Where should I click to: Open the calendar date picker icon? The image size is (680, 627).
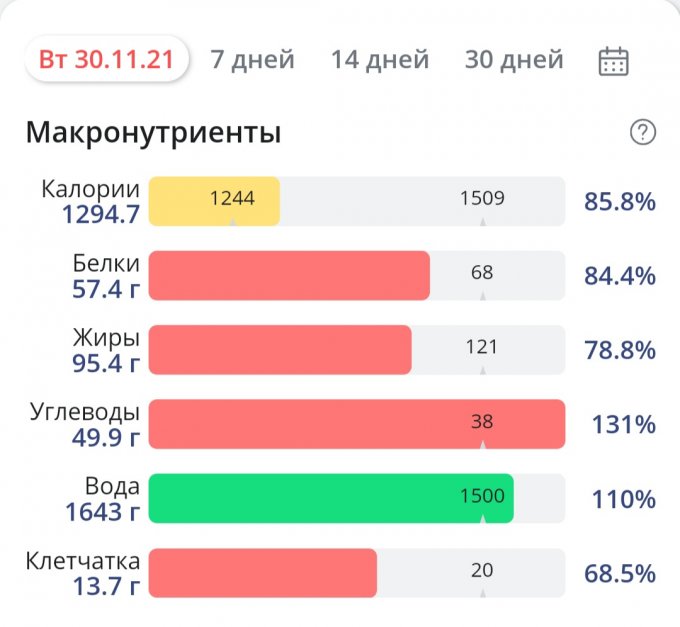pyautogui.click(x=613, y=61)
